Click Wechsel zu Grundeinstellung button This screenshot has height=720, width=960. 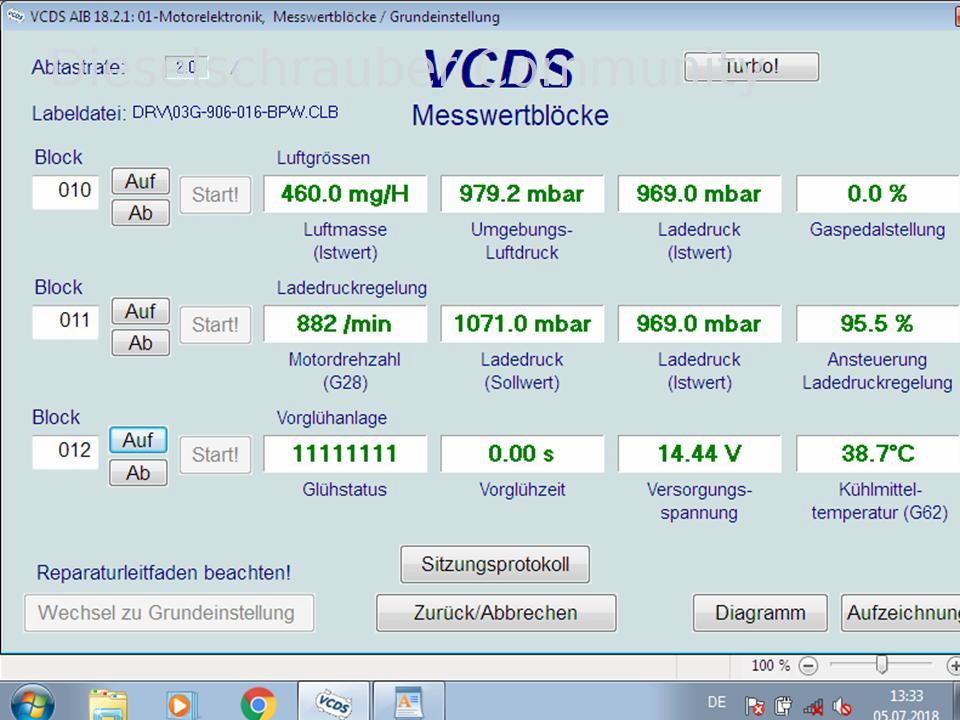[169, 613]
